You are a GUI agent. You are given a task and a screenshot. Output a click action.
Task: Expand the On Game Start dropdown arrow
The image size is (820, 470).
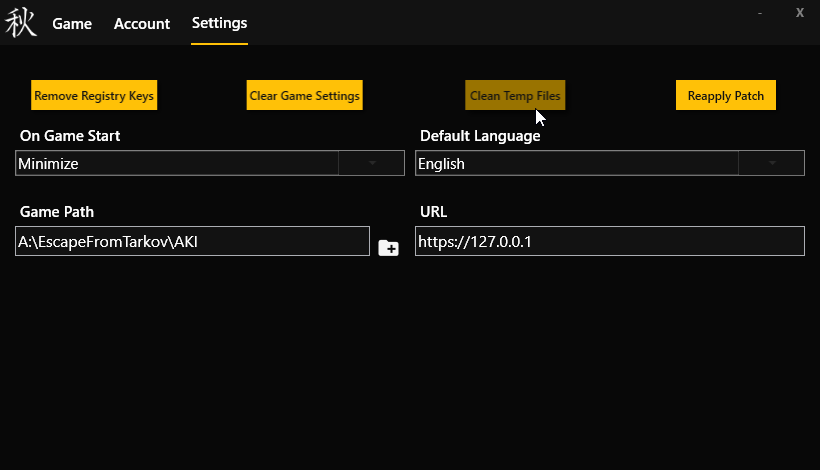pos(371,163)
